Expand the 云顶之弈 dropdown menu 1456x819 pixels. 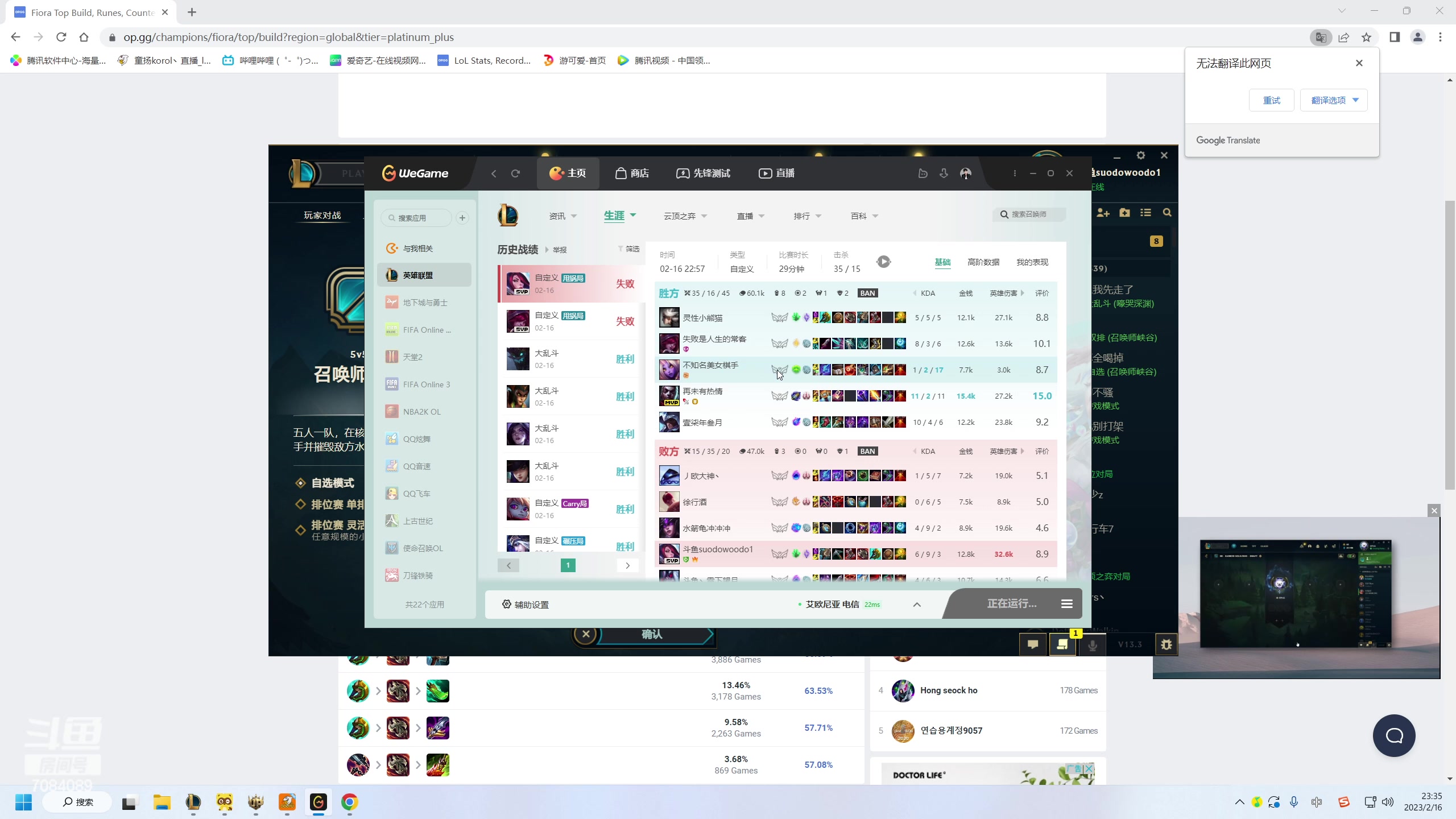point(685,216)
